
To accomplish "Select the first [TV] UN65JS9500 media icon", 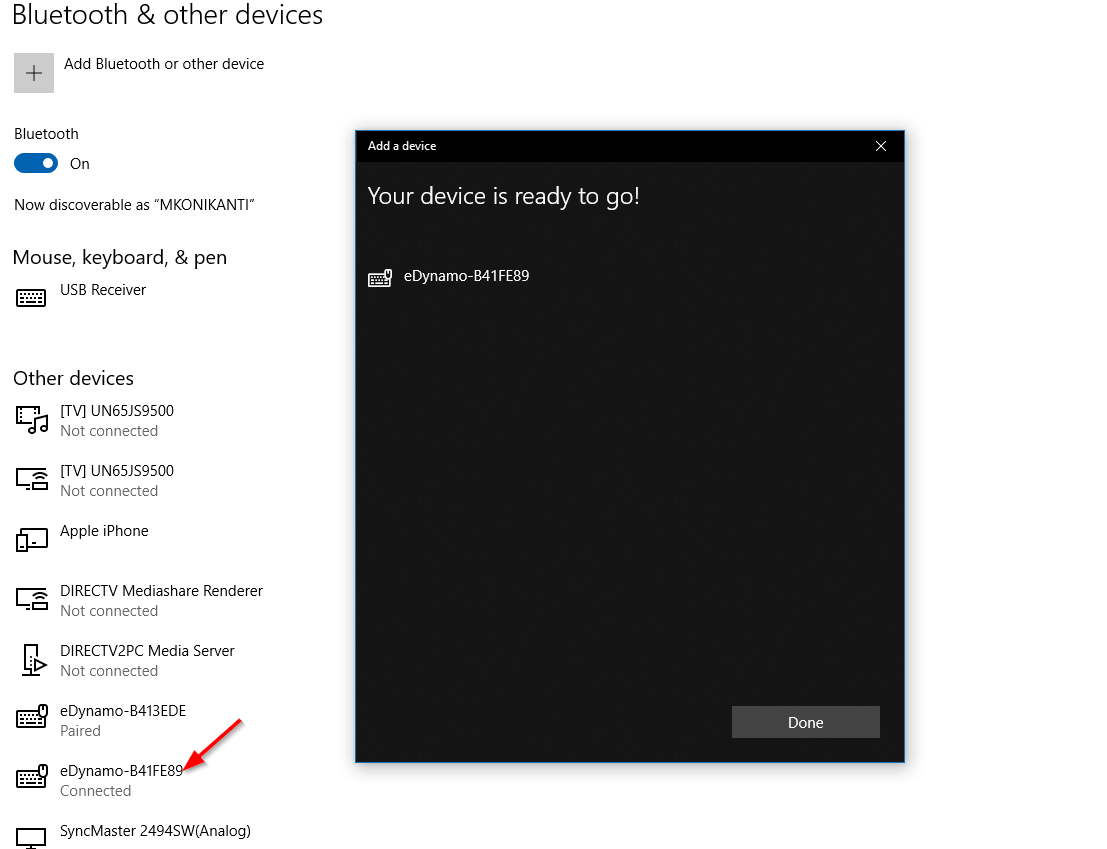I will [x=32, y=420].
